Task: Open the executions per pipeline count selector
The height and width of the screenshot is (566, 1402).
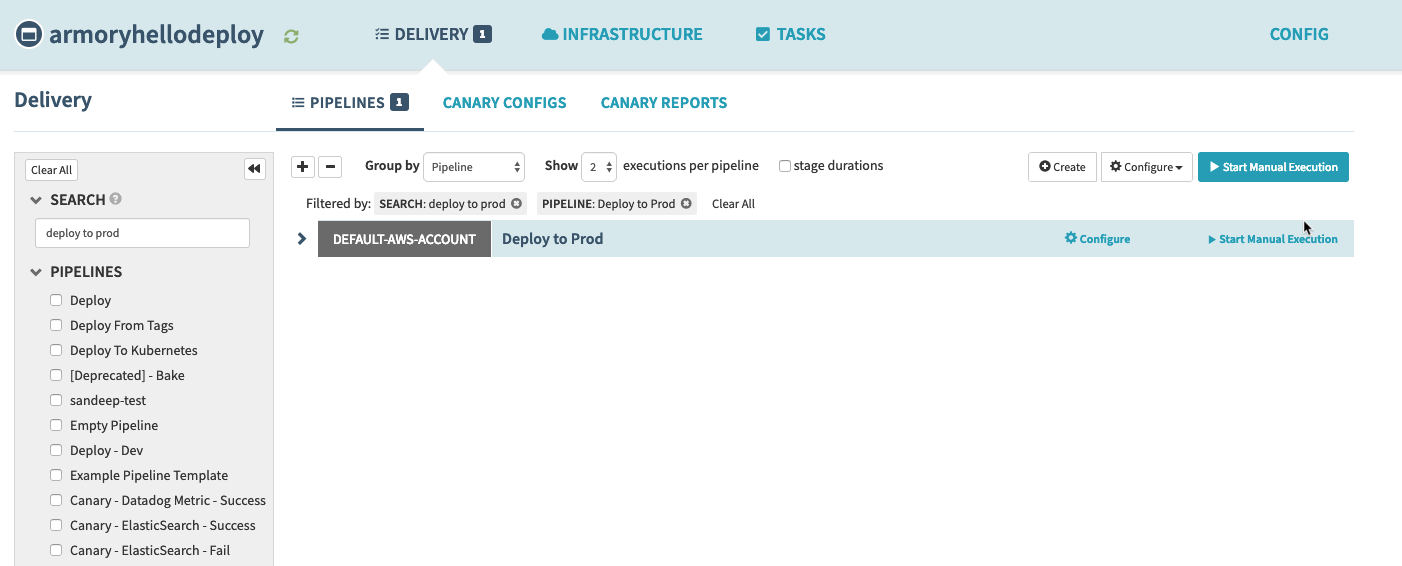Action: [599, 167]
